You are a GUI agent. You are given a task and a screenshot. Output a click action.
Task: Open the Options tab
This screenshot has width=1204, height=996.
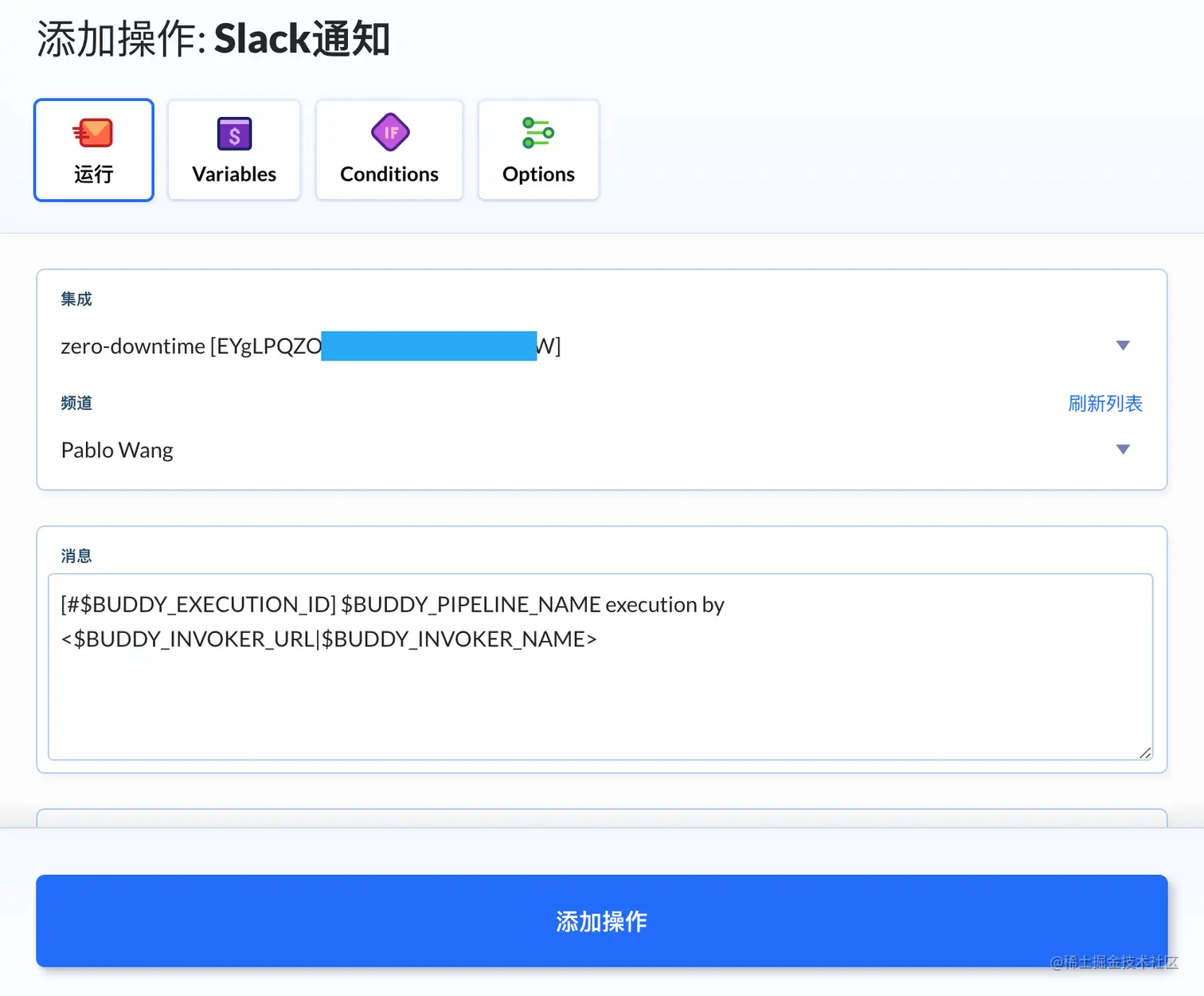tap(538, 150)
